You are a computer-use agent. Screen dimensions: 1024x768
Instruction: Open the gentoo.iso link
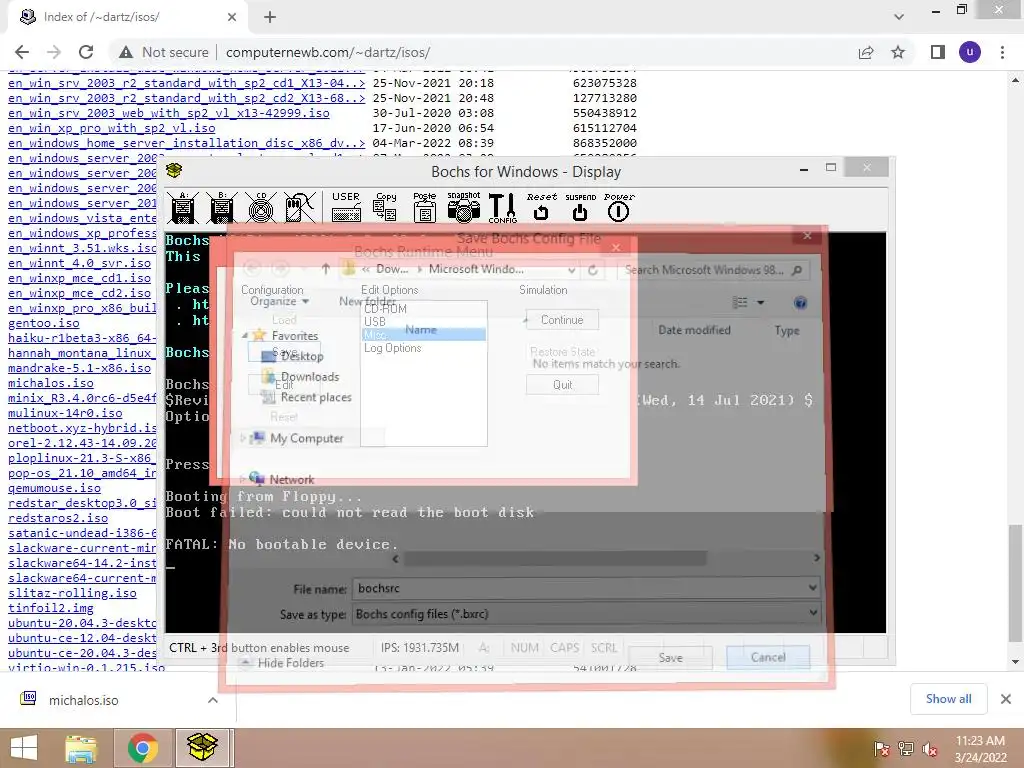[44, 323]
